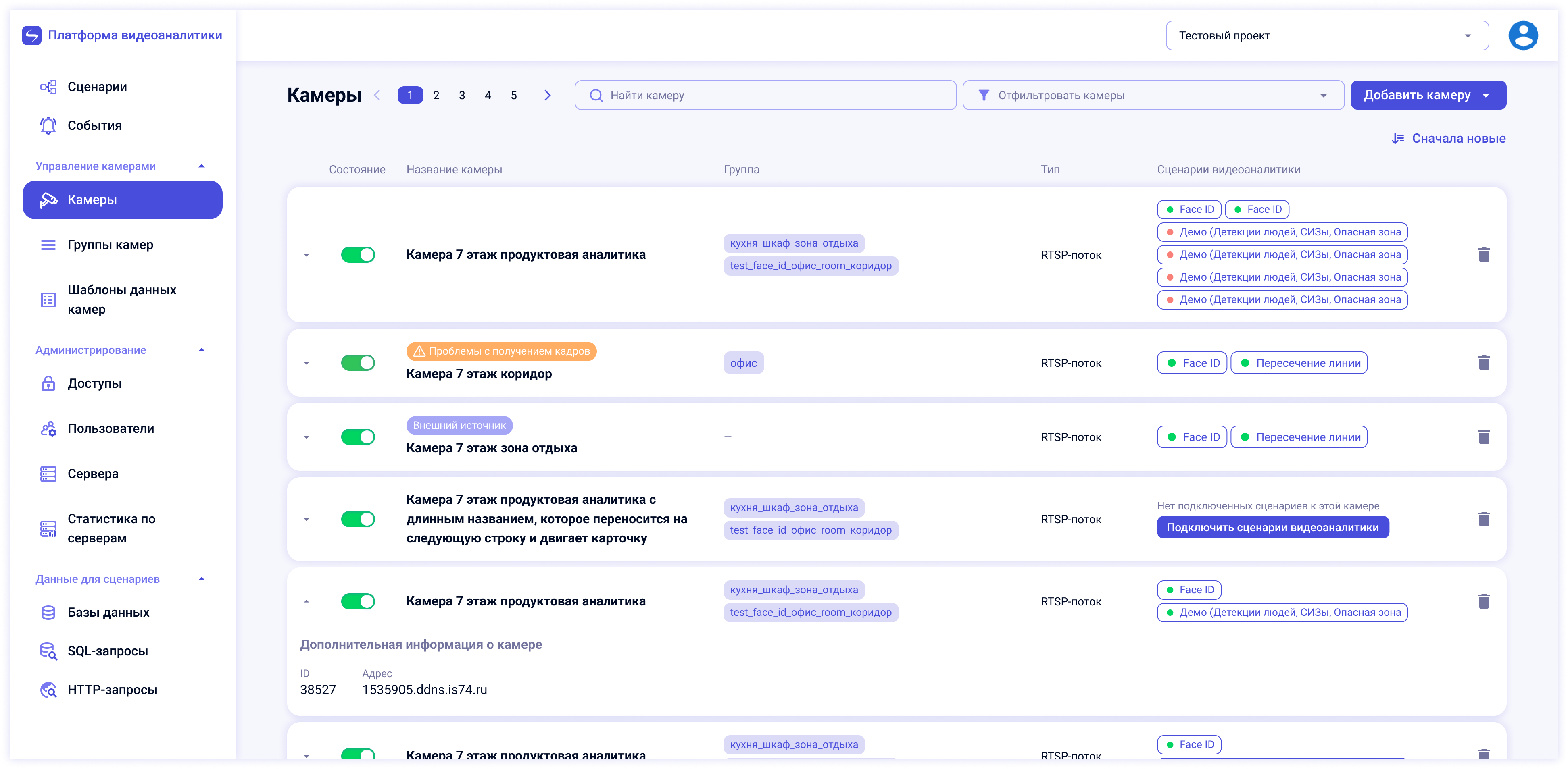Image resolution: width=1568 pixels, height=769 pixels.
Task: Click into Найти камеру search field
Action: 765,96
